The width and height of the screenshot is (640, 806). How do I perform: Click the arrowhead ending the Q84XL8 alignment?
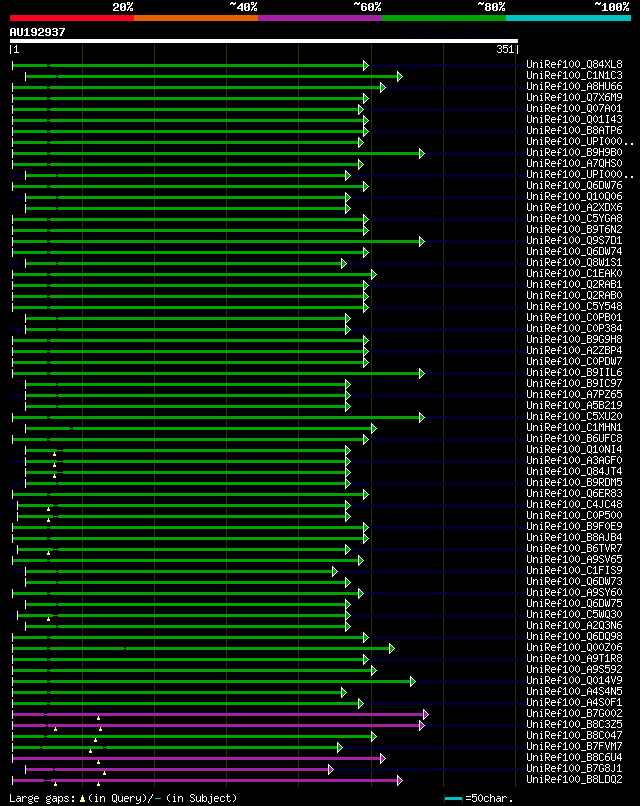pos(365,65)
